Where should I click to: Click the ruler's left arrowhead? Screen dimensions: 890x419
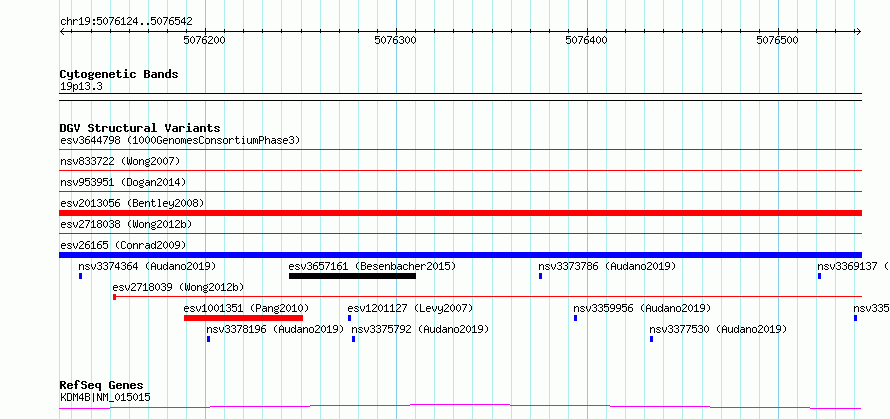coord(62,31)
